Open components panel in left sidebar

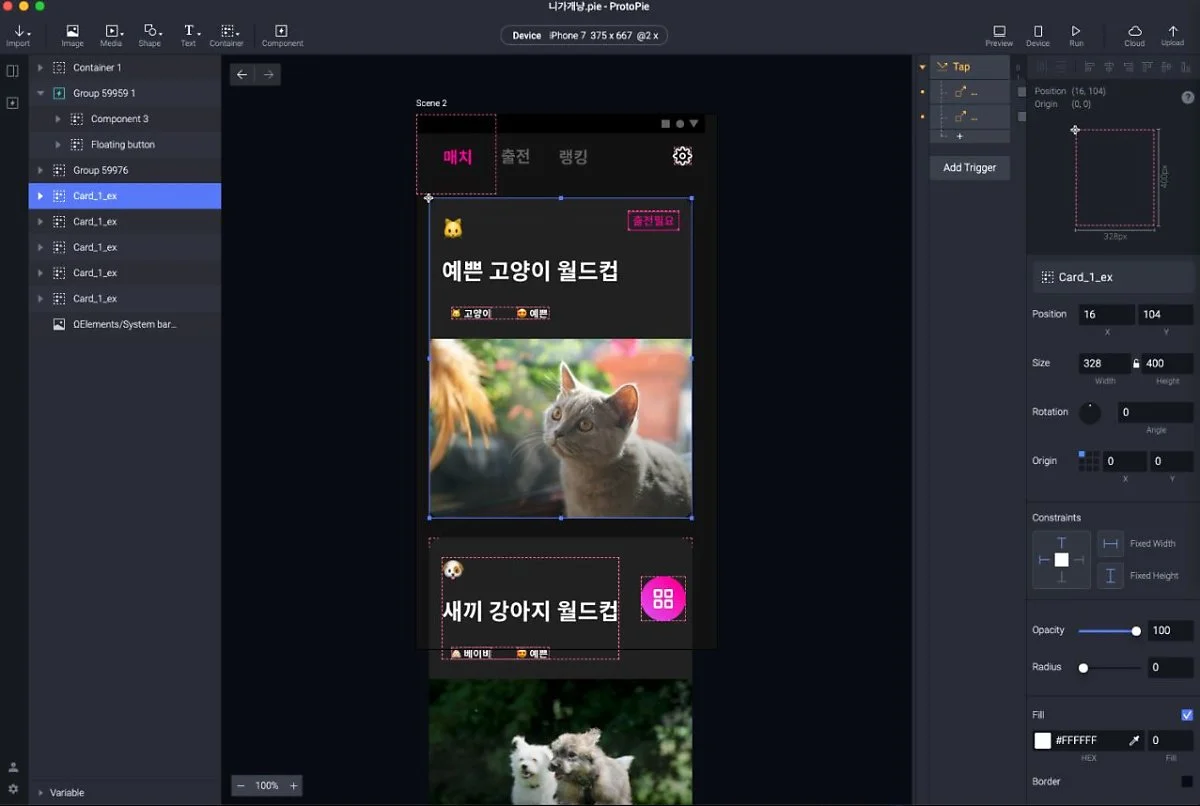tap(13, 103)
